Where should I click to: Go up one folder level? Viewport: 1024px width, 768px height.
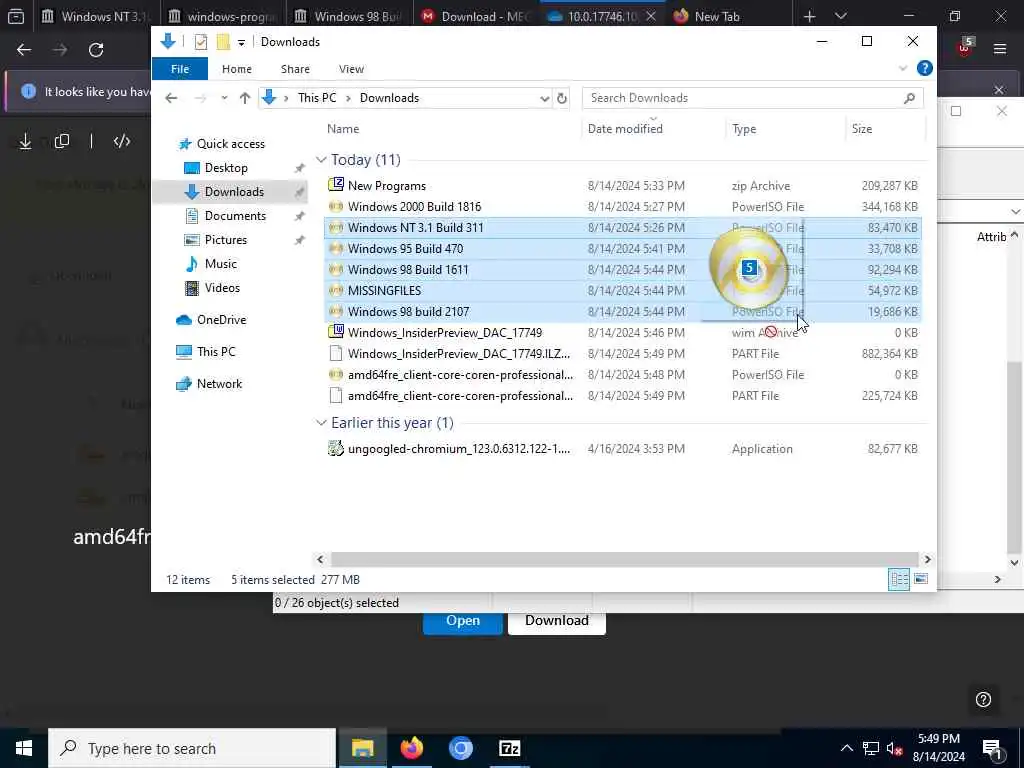(x=245, y=98)
